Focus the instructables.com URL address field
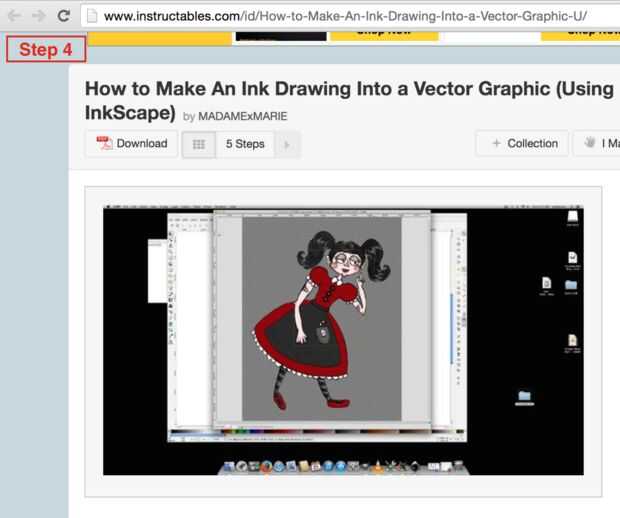The image size is (620, 518). point(350,16)
